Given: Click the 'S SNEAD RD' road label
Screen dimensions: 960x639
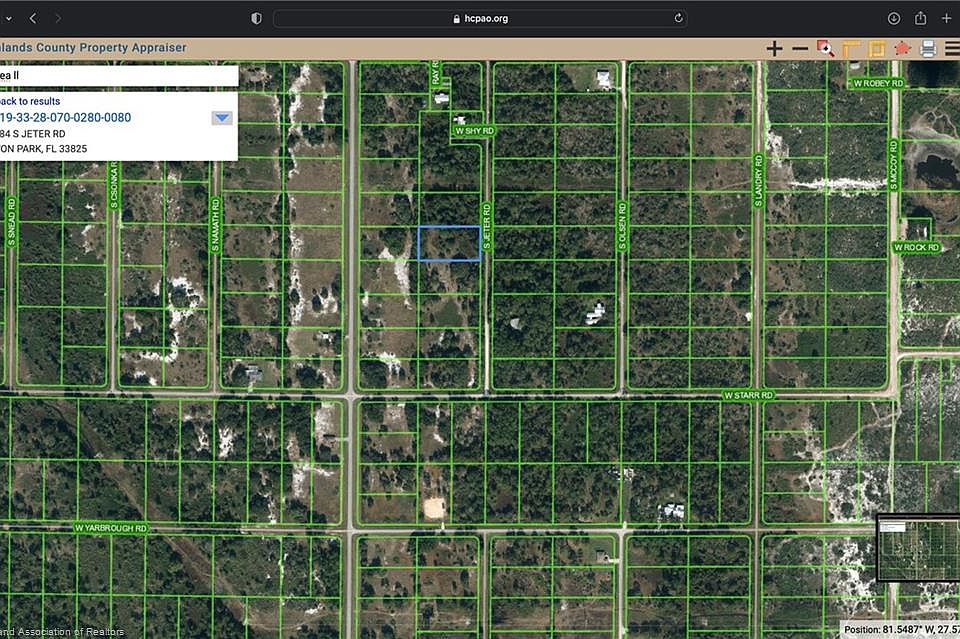Looking at the screenshot, I should (12, 222).
